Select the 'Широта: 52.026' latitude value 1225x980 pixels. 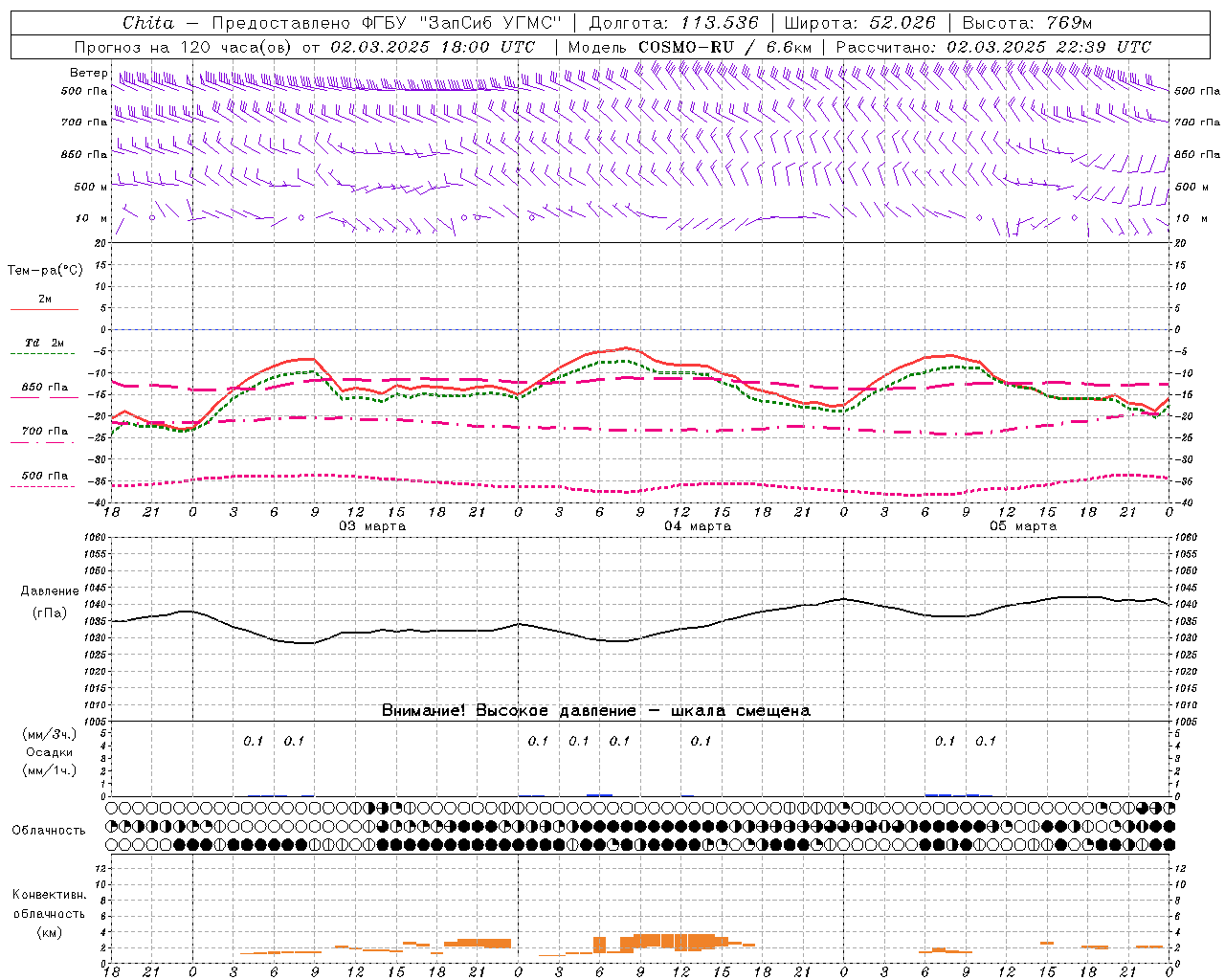[860, 23]
